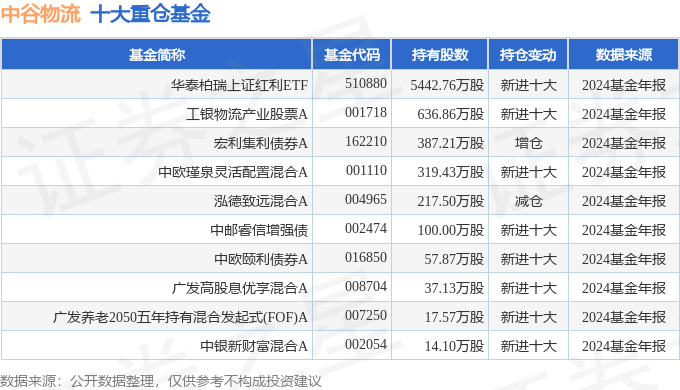The width and height of the screenshot is (680, 390).
Task: Open fund 工银物流产业股票A
Action: point(247,114)
